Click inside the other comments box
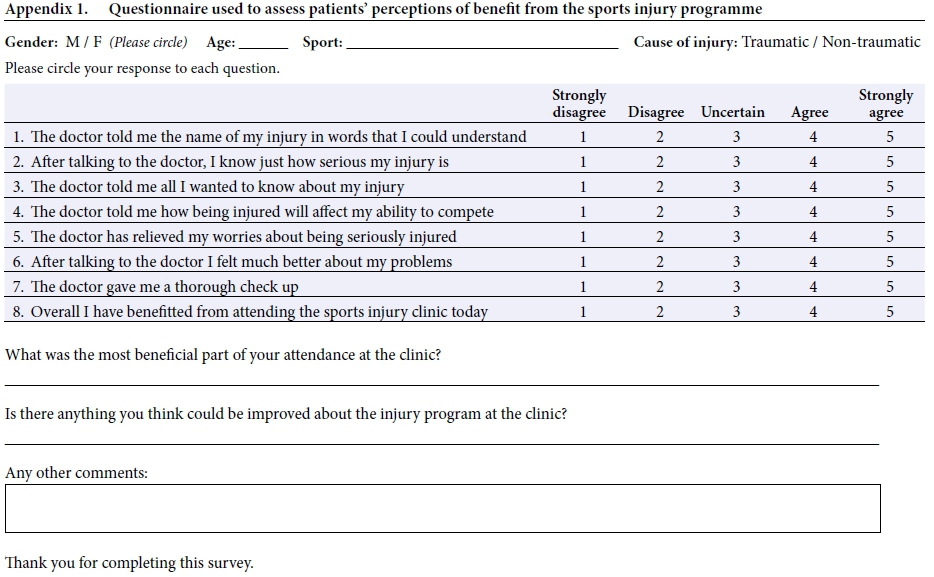This screenshot has width=934, height=577. tap(442, 508)
